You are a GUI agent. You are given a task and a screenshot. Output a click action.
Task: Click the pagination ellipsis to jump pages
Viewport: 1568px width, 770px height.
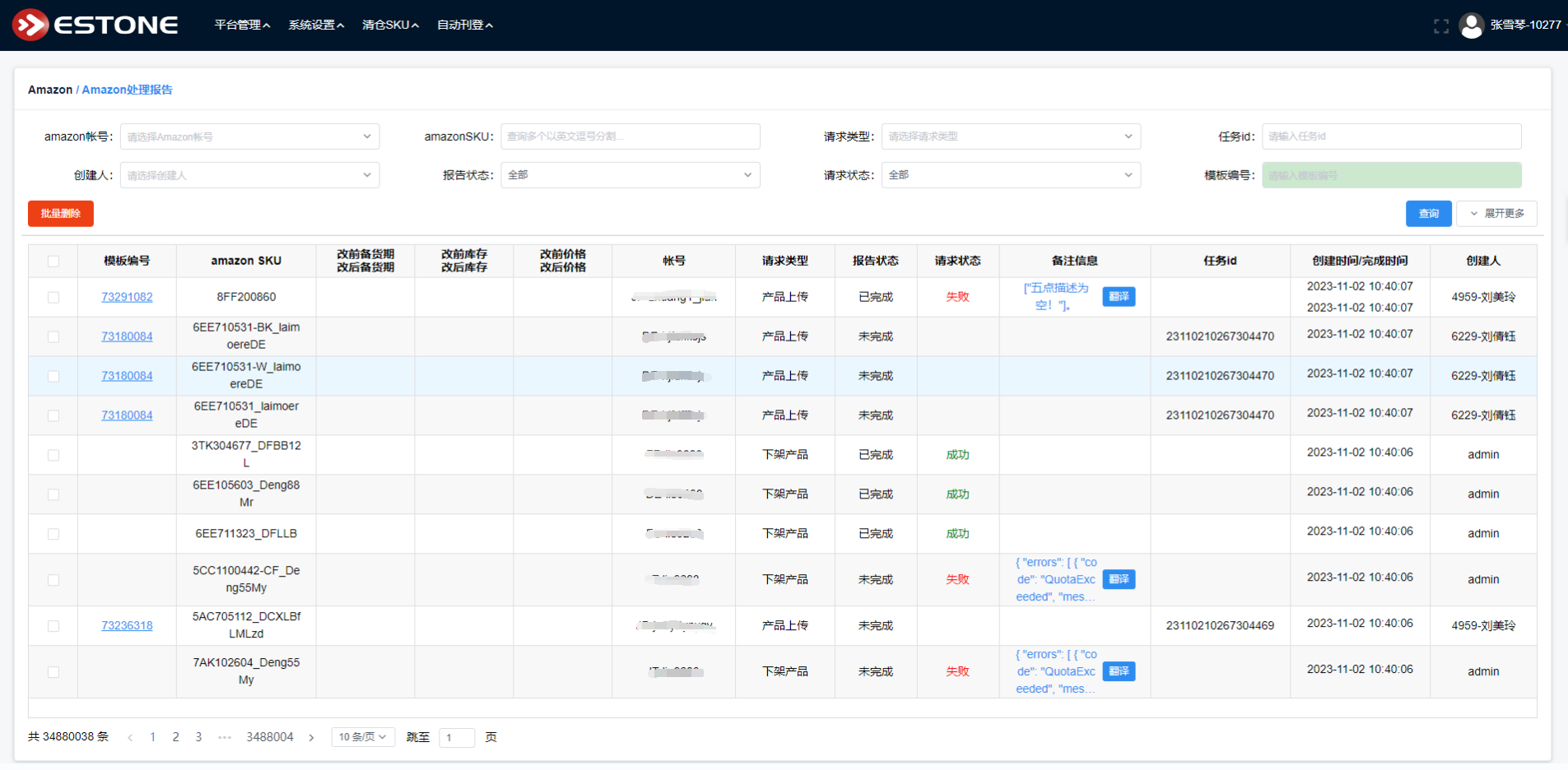pyautogui.click(x=224, y=737)
